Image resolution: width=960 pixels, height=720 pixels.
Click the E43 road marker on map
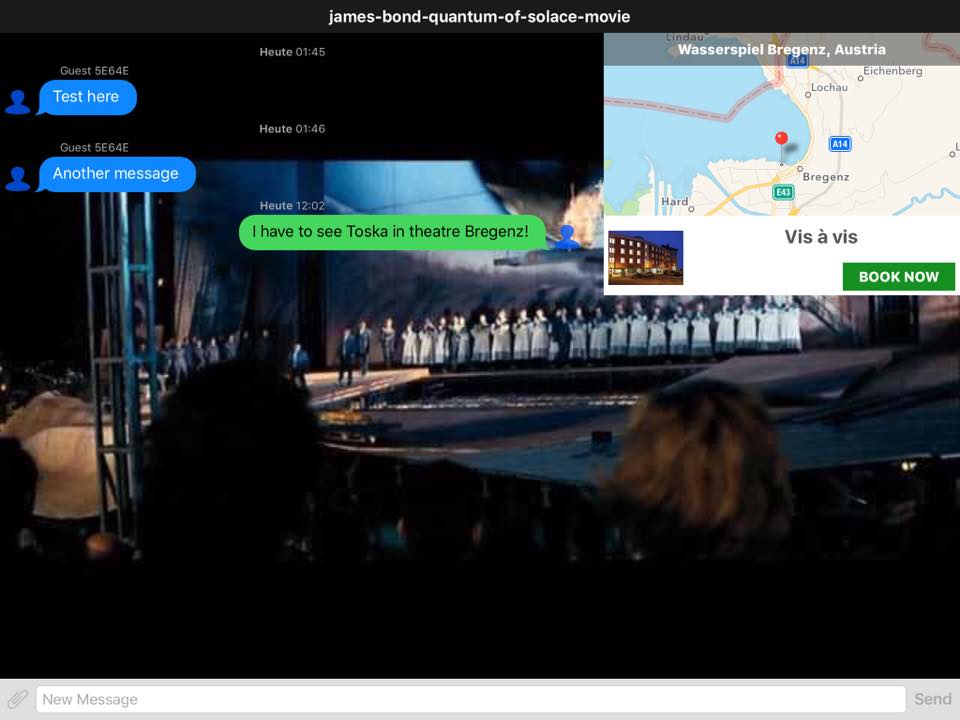coord(783,192)
